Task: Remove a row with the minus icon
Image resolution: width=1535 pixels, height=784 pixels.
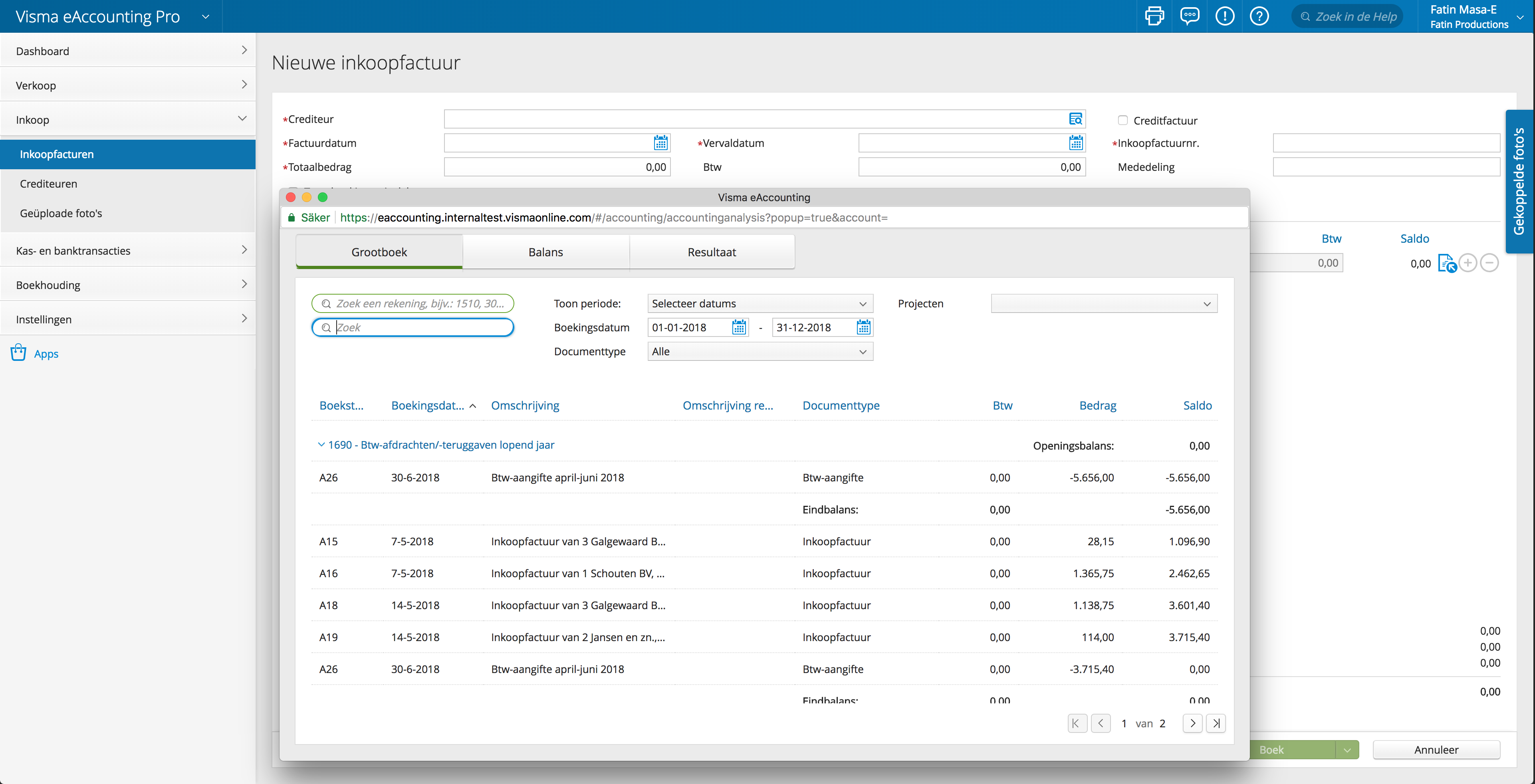Action: [x=1489, y=263]
